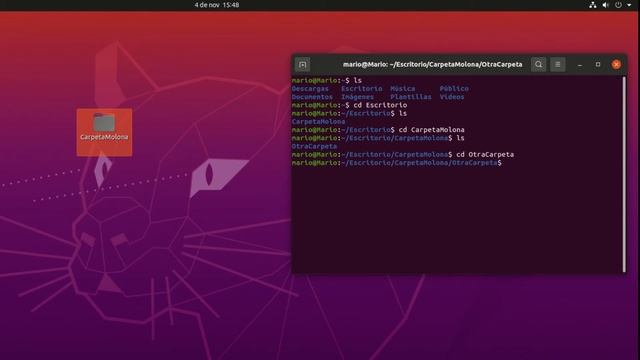
Task: Click 'Plantillas' in terminal listing
Action: click(411, 97)
